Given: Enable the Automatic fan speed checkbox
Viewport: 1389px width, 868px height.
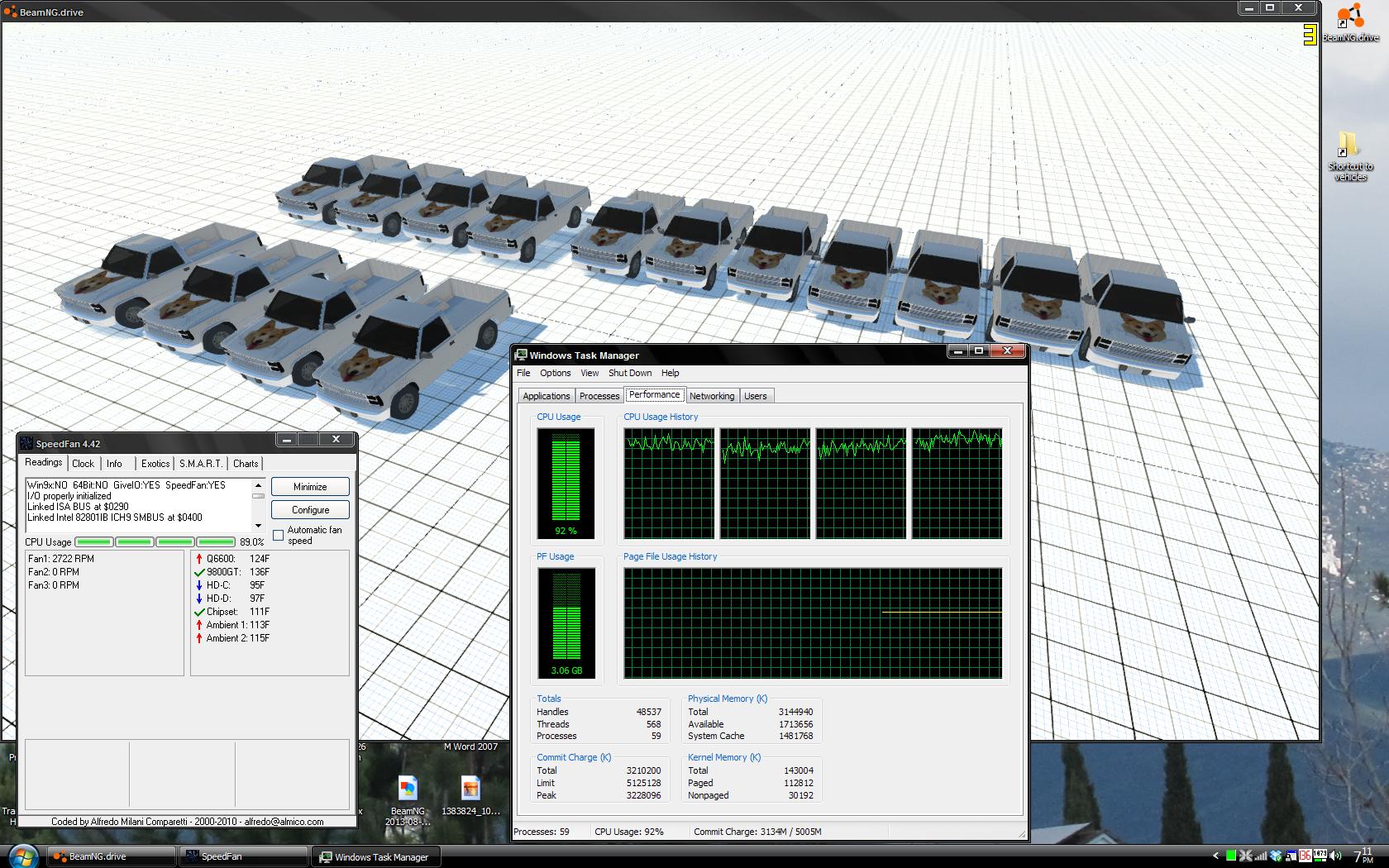Looking at the screenshot, I should (x=279, y=536).
